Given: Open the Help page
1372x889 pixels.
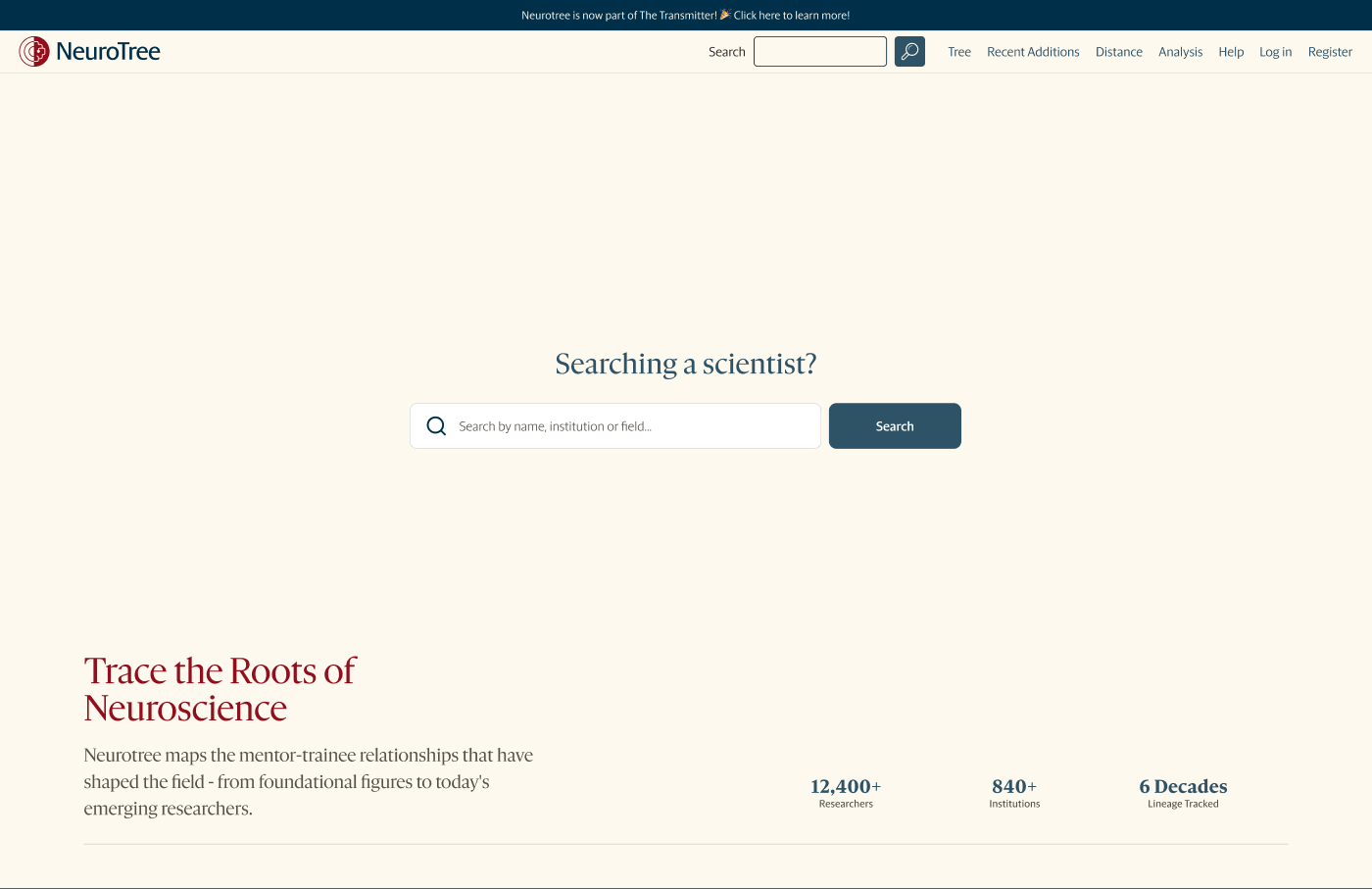Looking at the screenshot, I should (x=1231, y=52).
